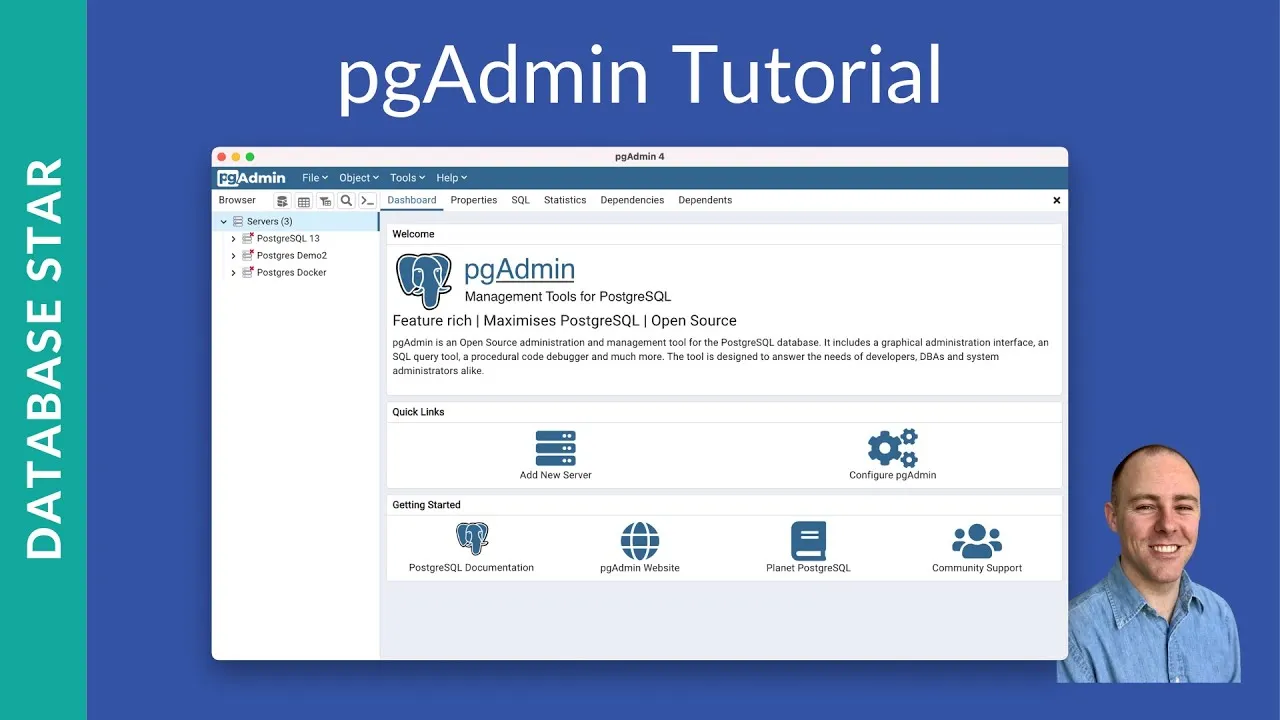The height and width of the screenshot is (720, 1280).
Task: Click the Planet PostgreSQL book icon
Action: pos(808,541)
